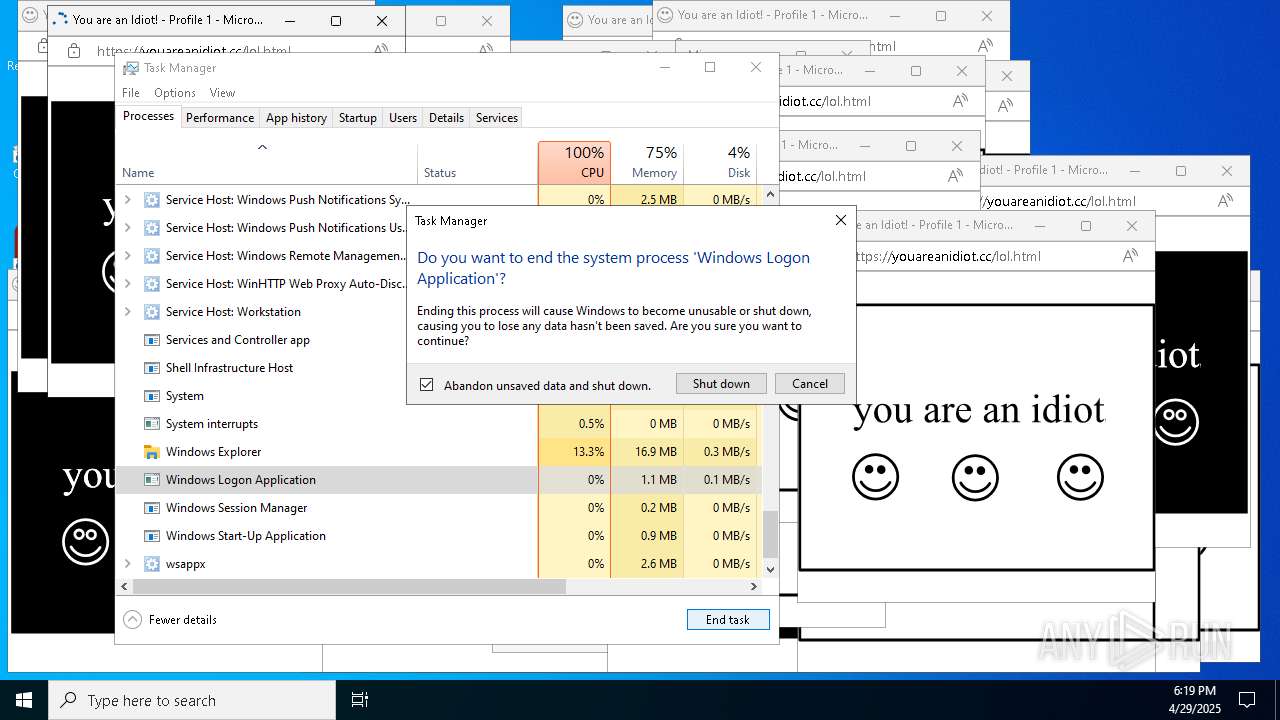
Task: Switch to the Details tab
Action: coord(446,117)
